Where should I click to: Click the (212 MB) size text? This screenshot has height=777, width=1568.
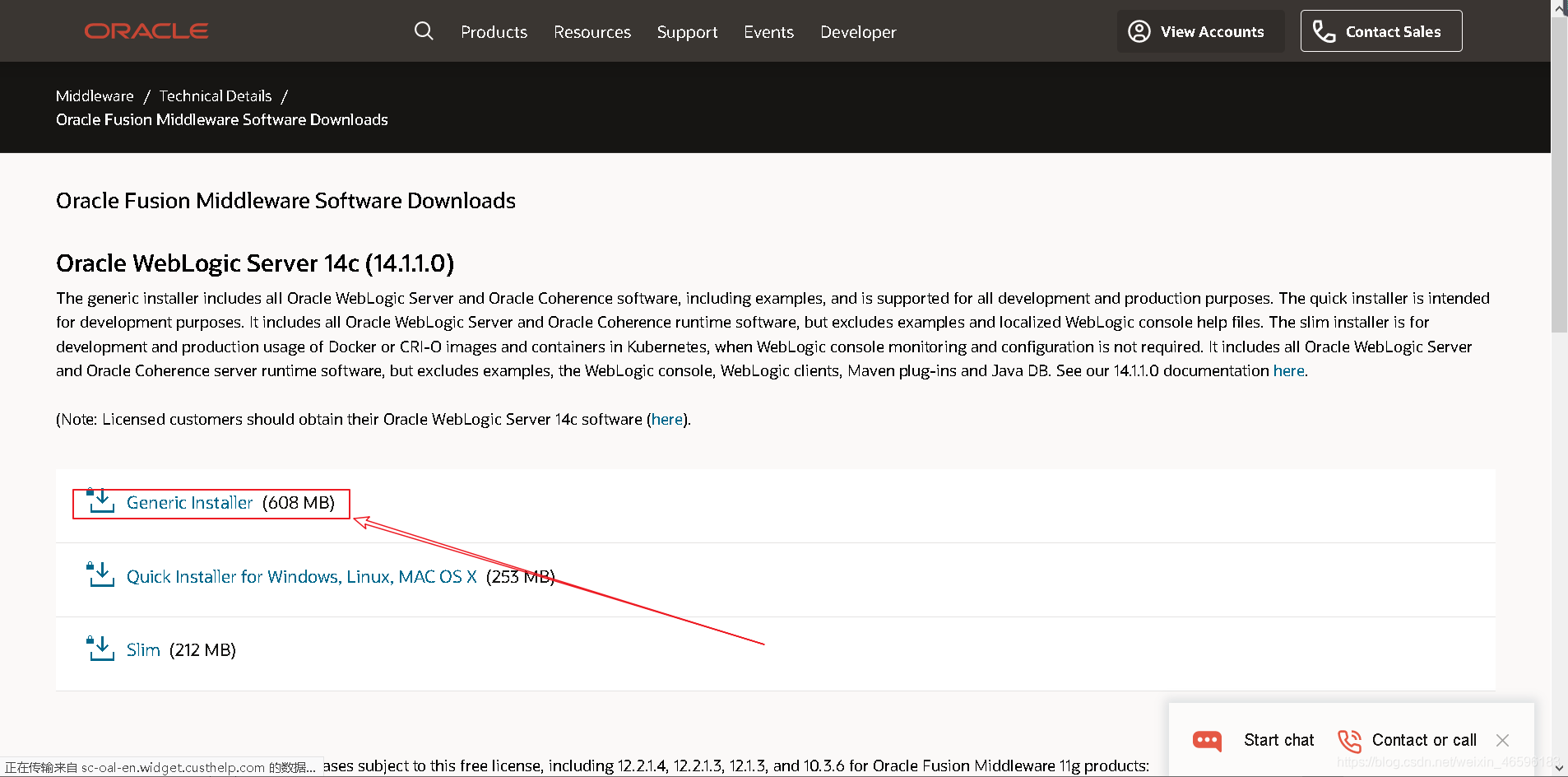tap(202, 650)
